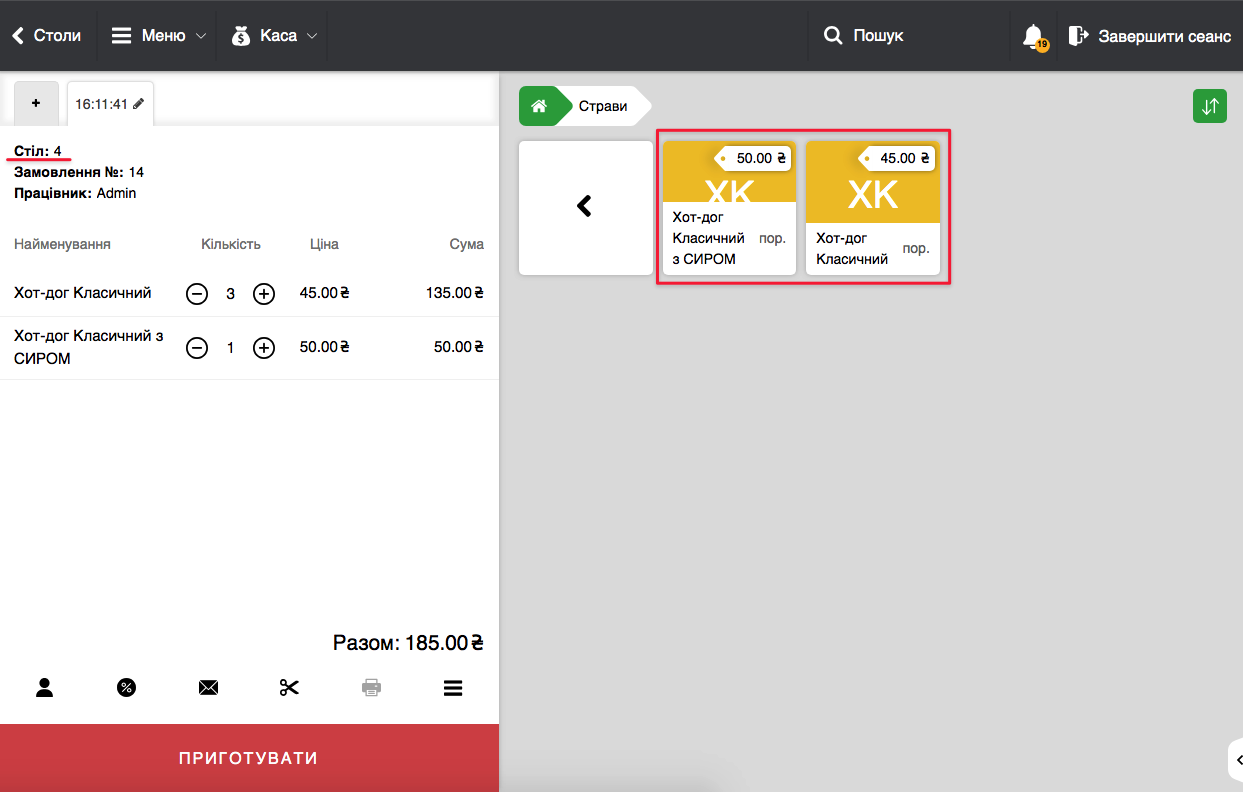Open the discount percent icon

point(126,687)
